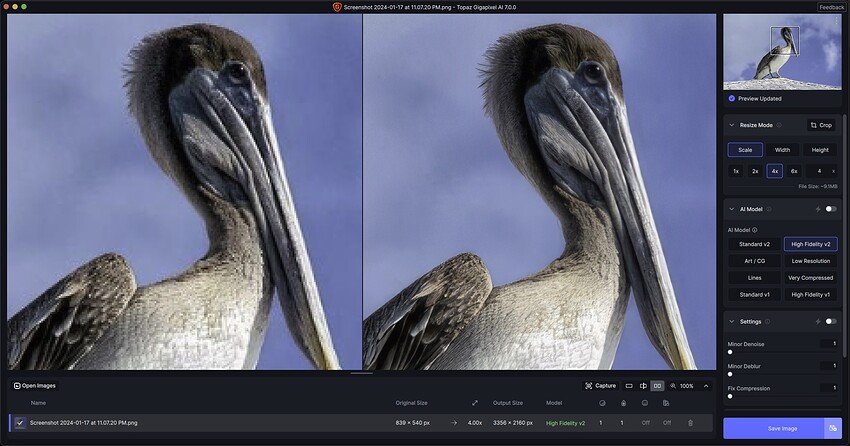The height and width of the screenshot is (446, 850).
Task: Select the split view icon
Action: (x=643, y=385)
